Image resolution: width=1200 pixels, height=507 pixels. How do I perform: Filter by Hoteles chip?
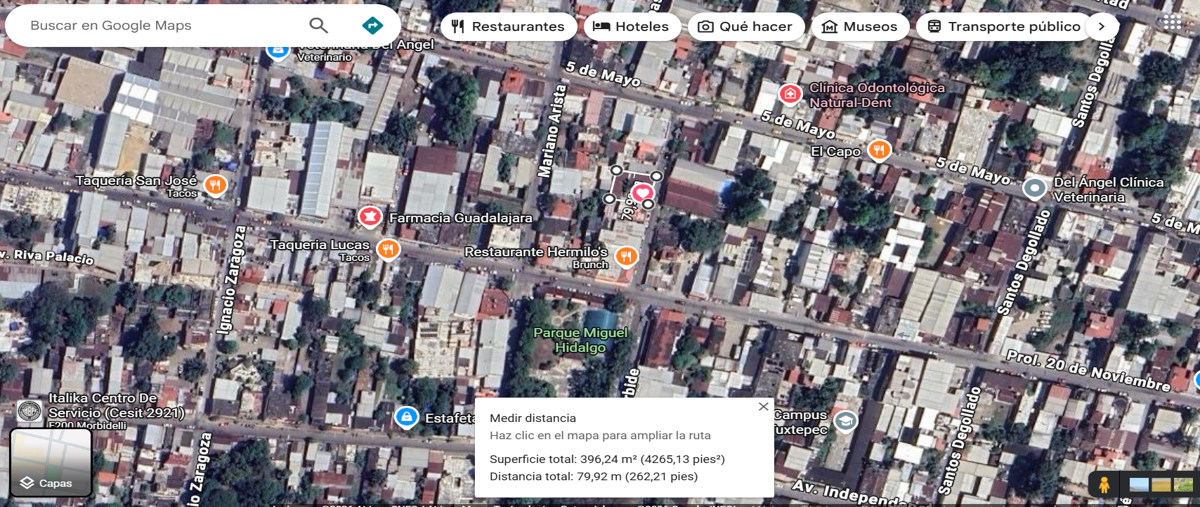(x=631, y=27)
